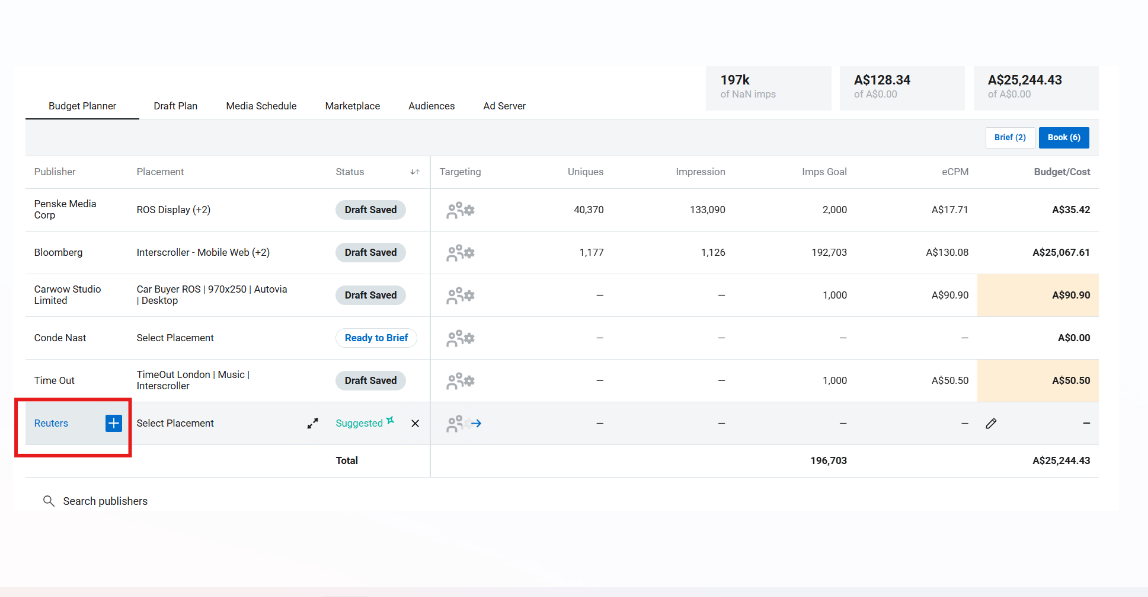Open targeting settings for Carwow Studio Limited

pos(460,295)
